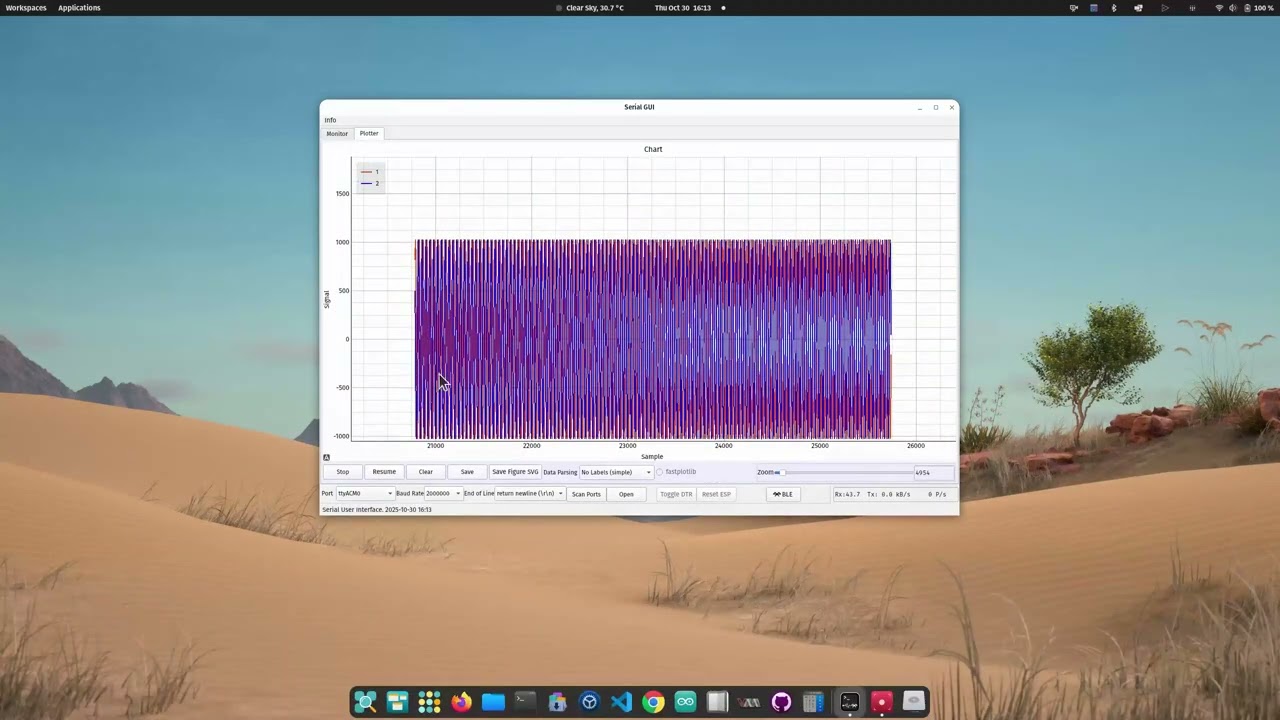Open the Data Parsing No Labels dropdown
Viewport: 1280px width, 720px height.
616,472
